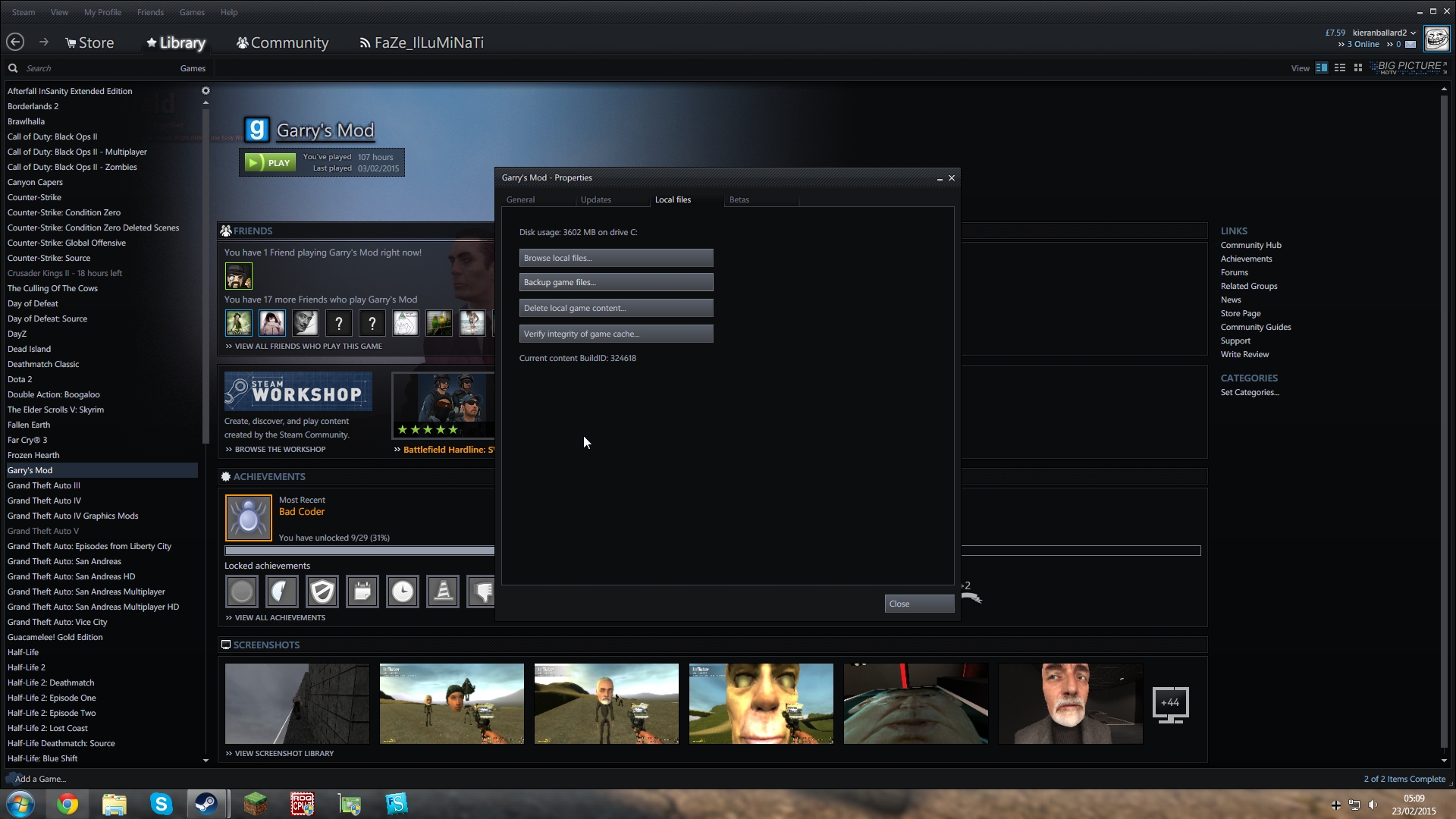Click Set Categories link
The height and width of the screenshot is (819, 1456).
[1250, 392]
